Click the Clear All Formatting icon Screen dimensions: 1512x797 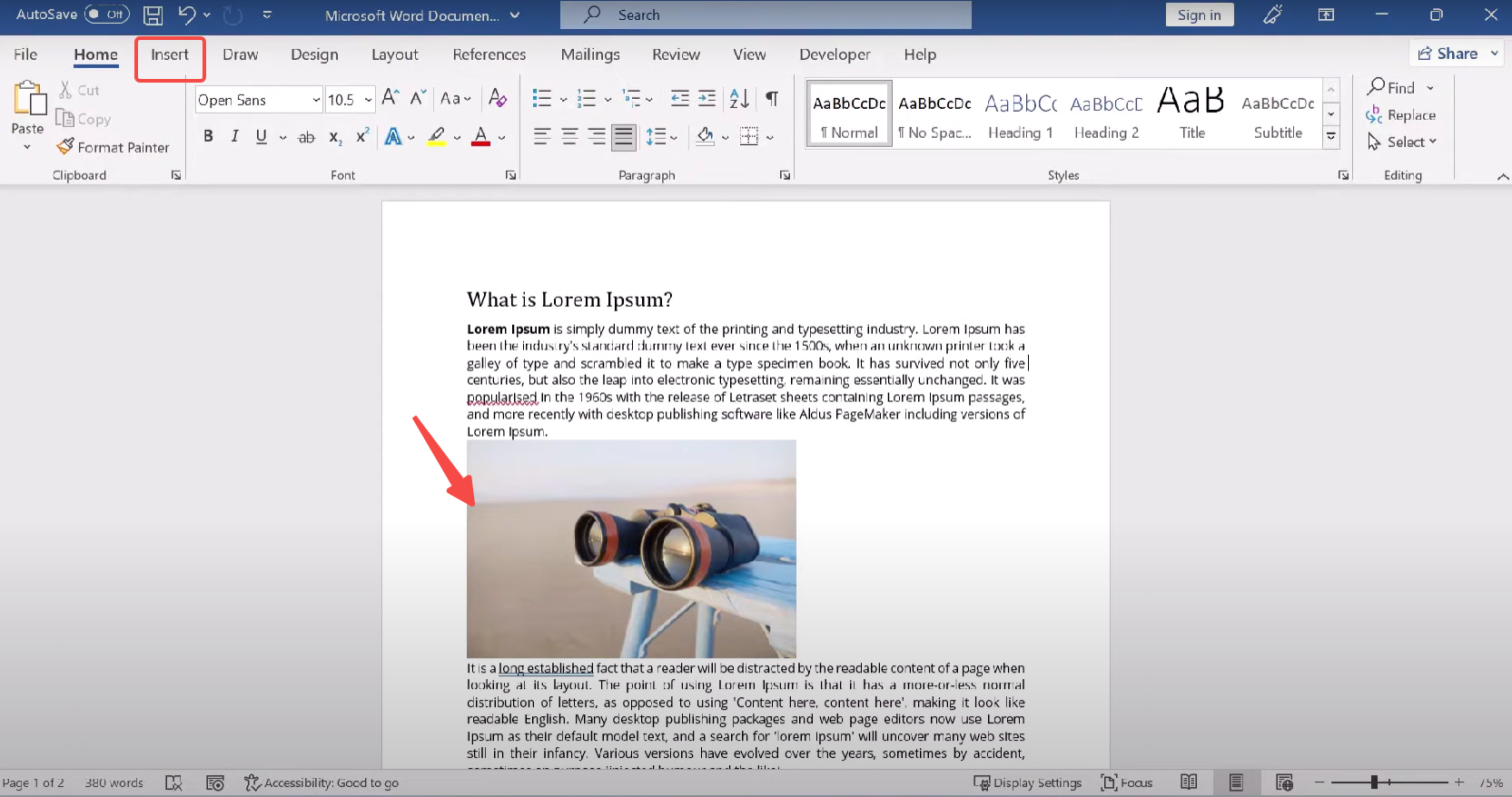pos(498,98)
